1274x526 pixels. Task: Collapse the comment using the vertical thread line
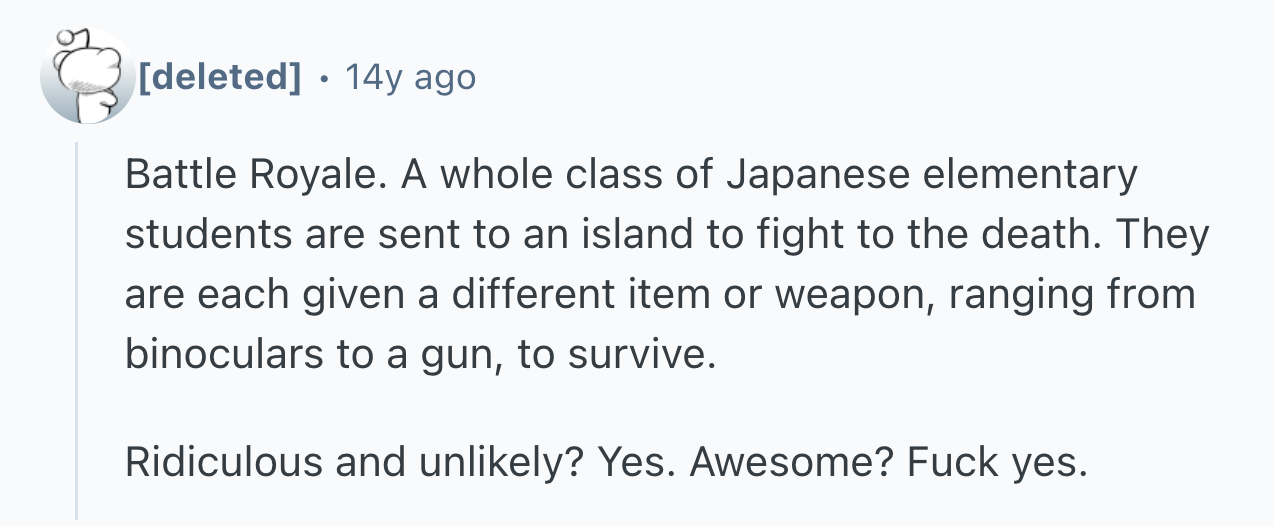tap(77, 330)
